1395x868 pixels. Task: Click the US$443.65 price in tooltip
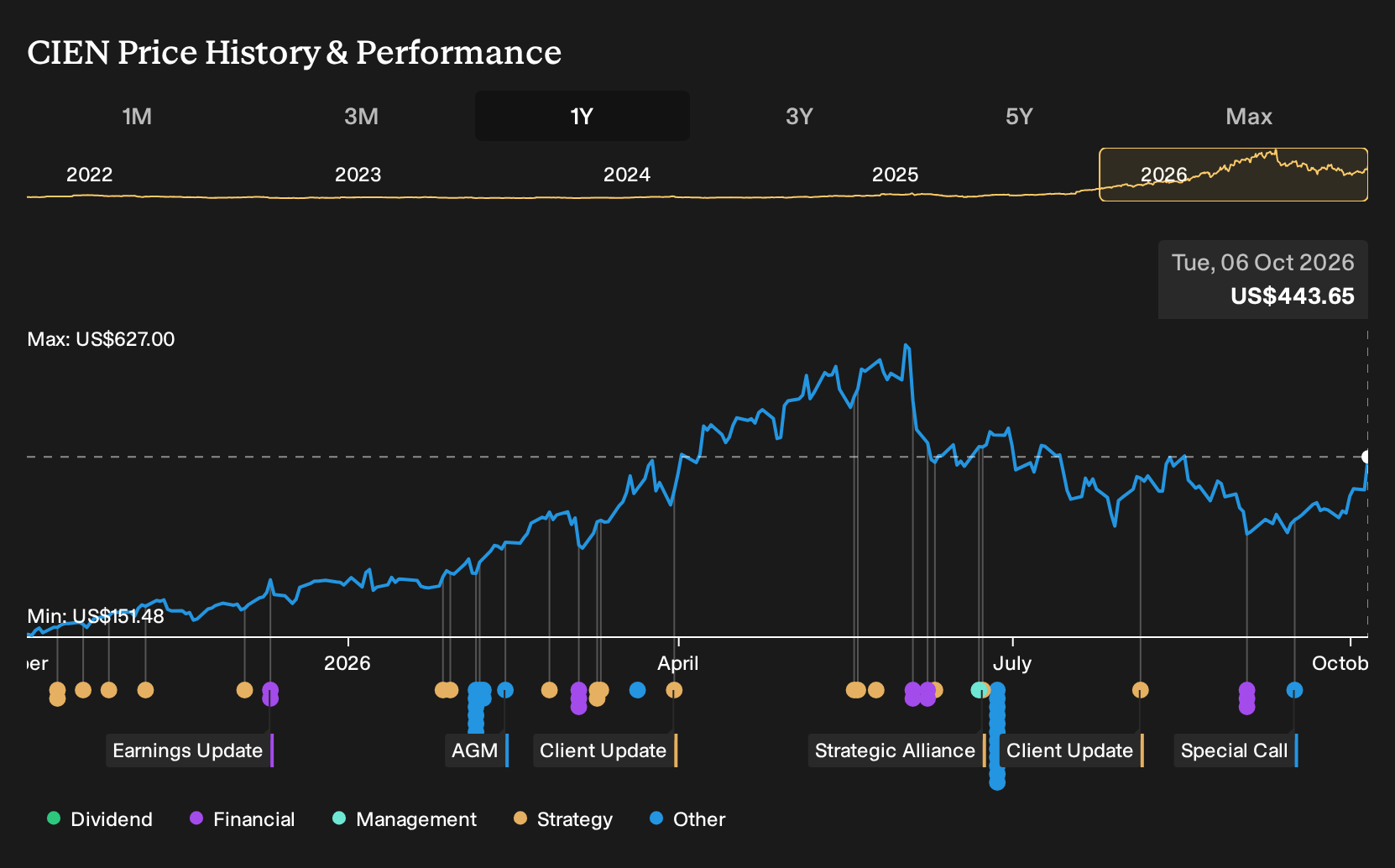point(1293,296)
